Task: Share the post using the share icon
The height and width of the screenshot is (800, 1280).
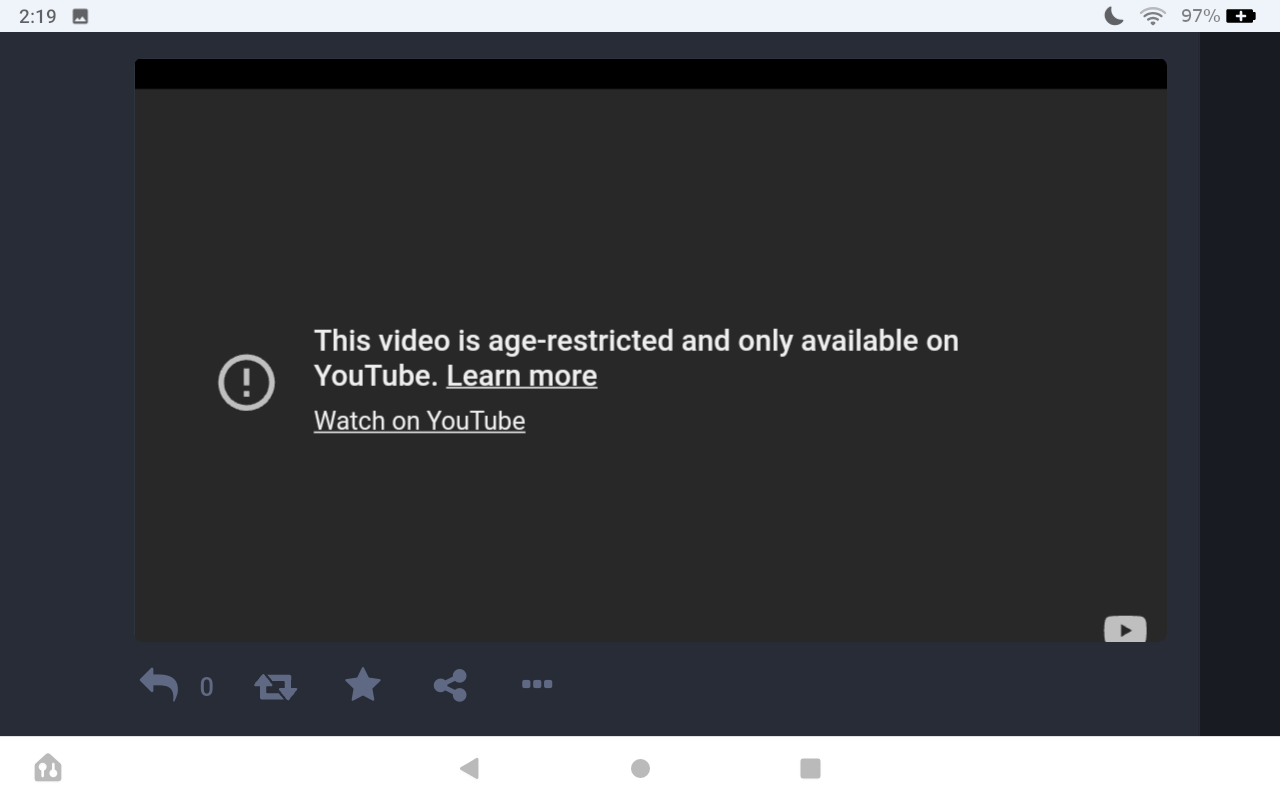Action: [x=450, y=685]
